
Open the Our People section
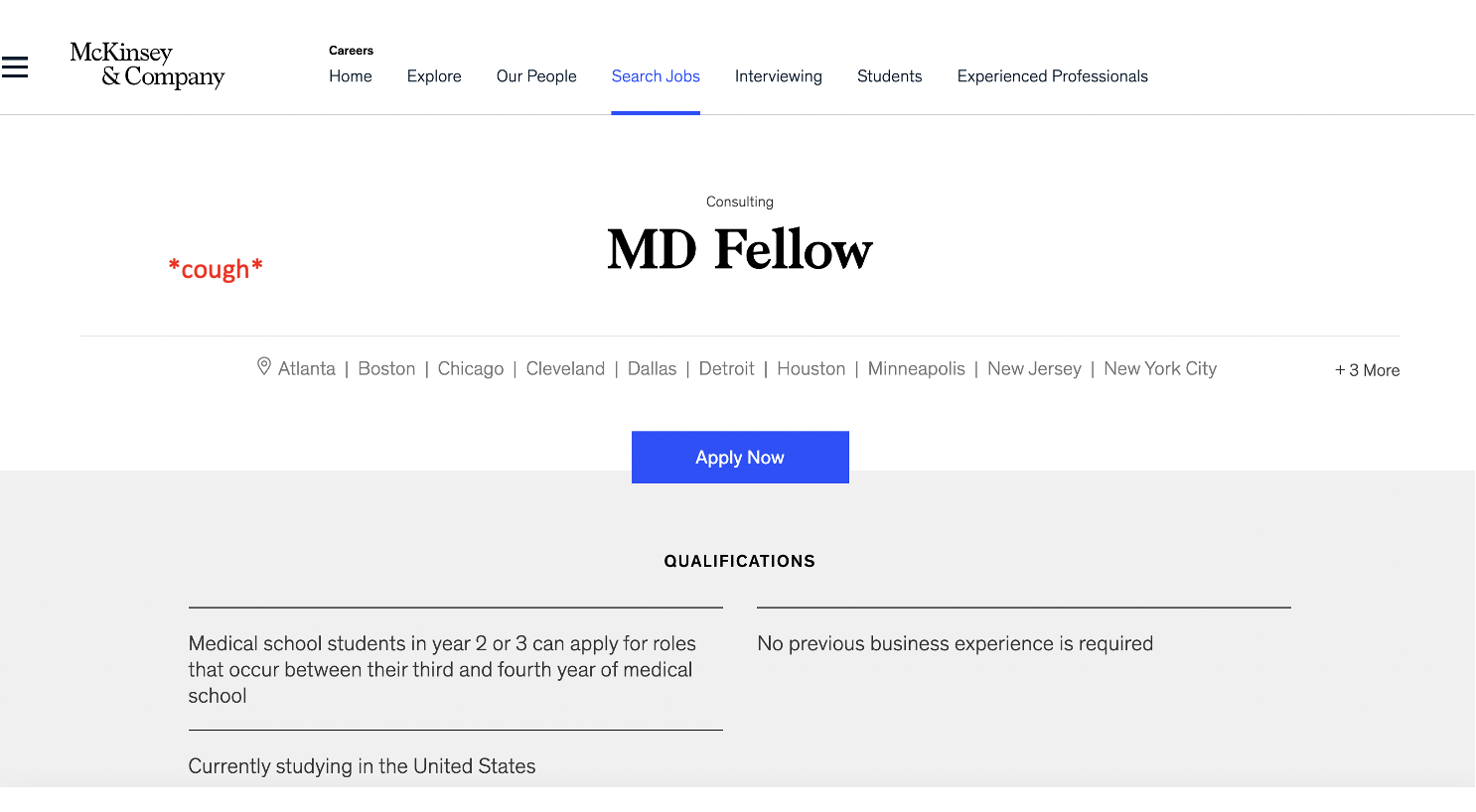536,76
